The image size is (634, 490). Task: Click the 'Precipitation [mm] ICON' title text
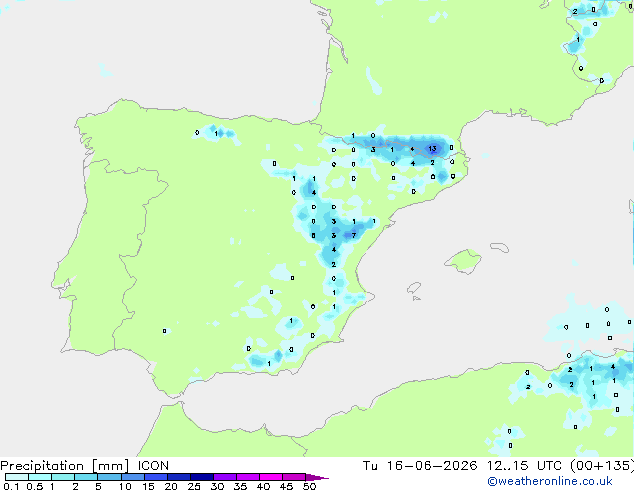84,466
